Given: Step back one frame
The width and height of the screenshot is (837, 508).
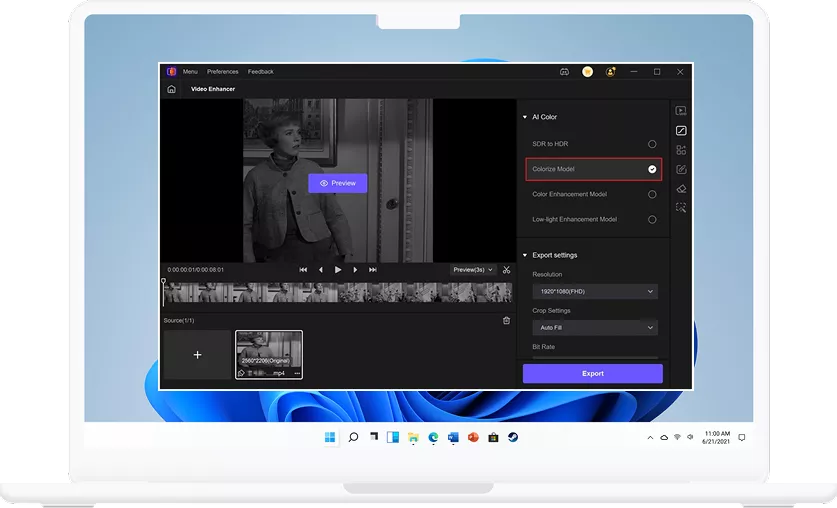Looking at the screenshot, I should pyautogui.click(x=321, y=270).
